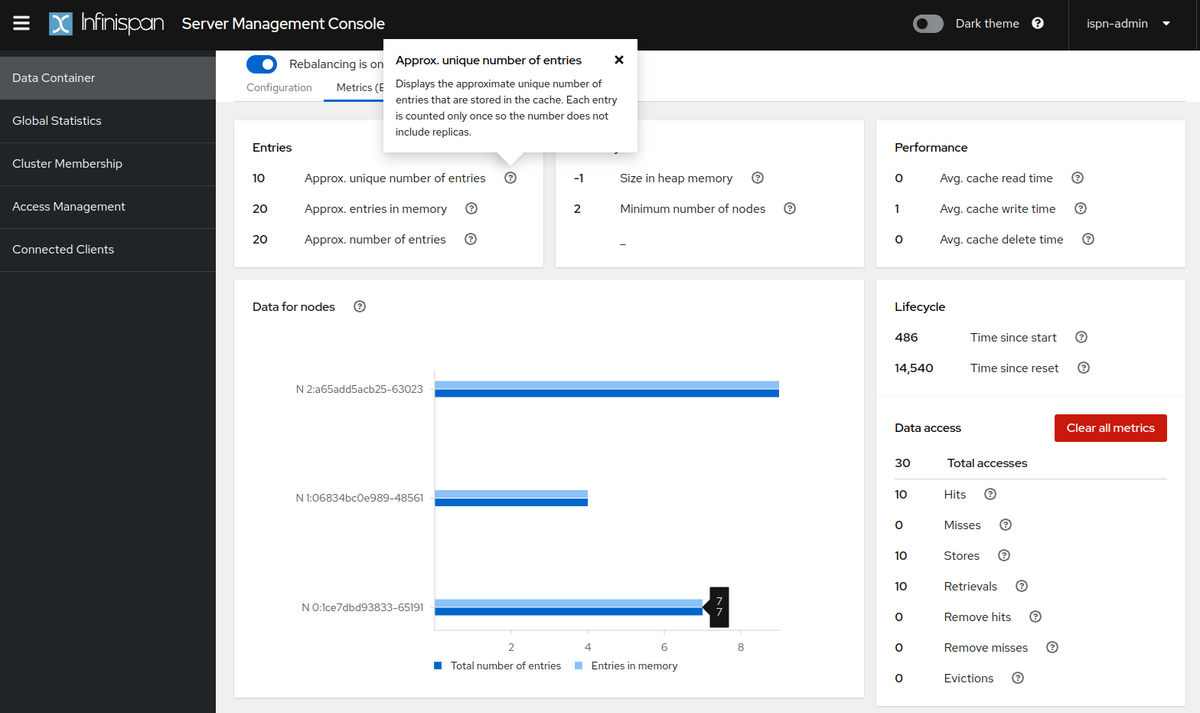Toggle the Rebalancing switch
This screenshot has width=1200, height=713.
tap(262, 64)
